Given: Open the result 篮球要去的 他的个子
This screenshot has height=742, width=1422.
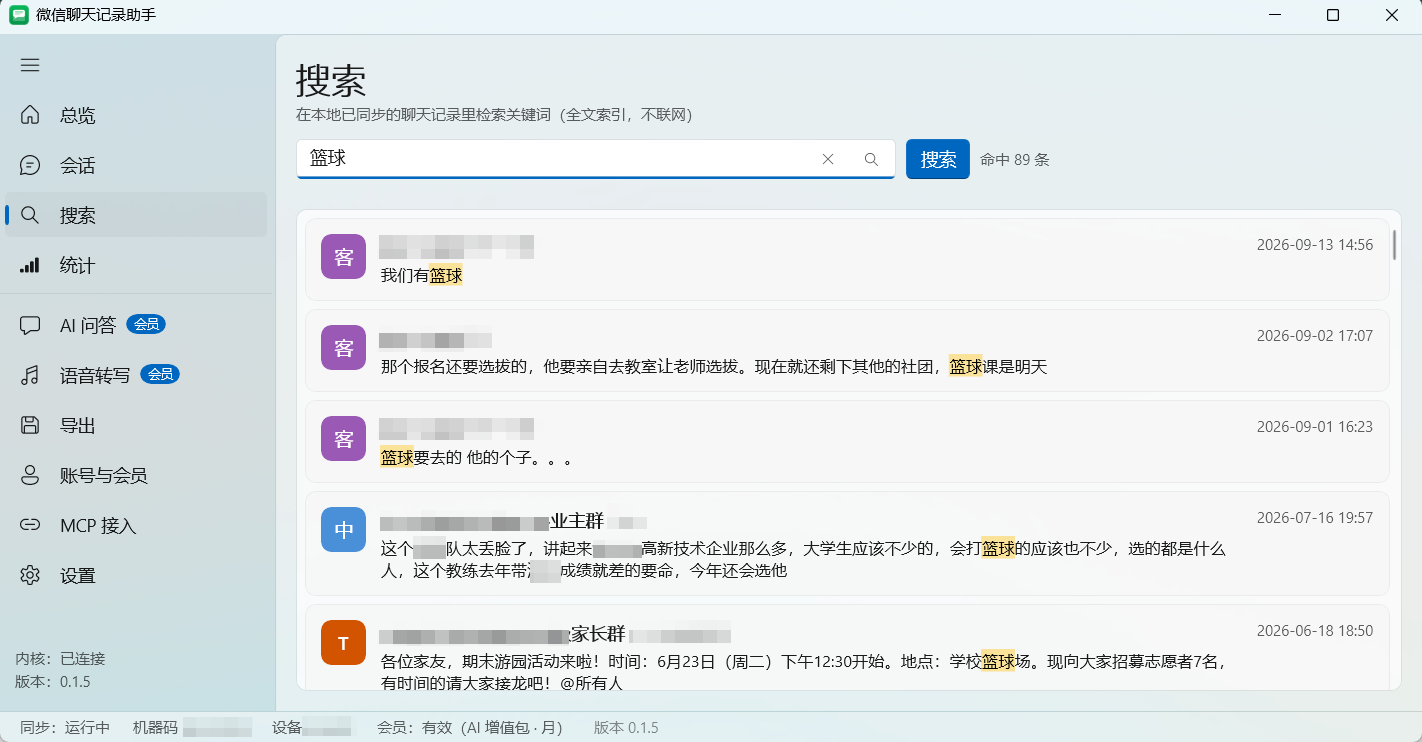Looking at the screenshot, I should pyautogui.click(x=847, y=442).
